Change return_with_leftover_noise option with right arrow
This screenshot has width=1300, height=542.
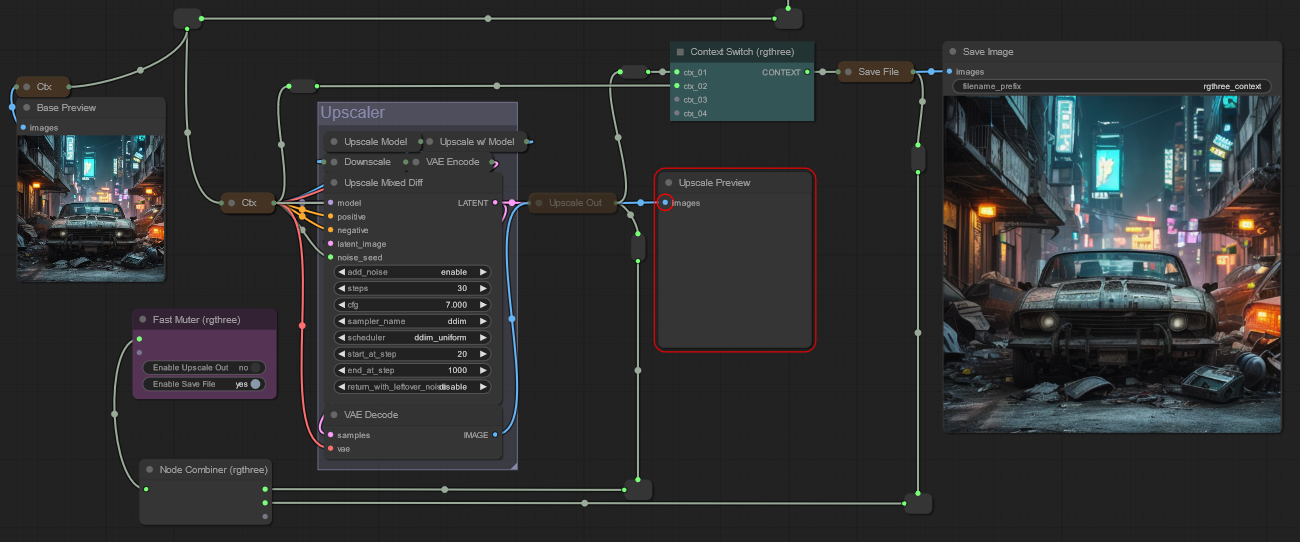[x=483, y=386]
